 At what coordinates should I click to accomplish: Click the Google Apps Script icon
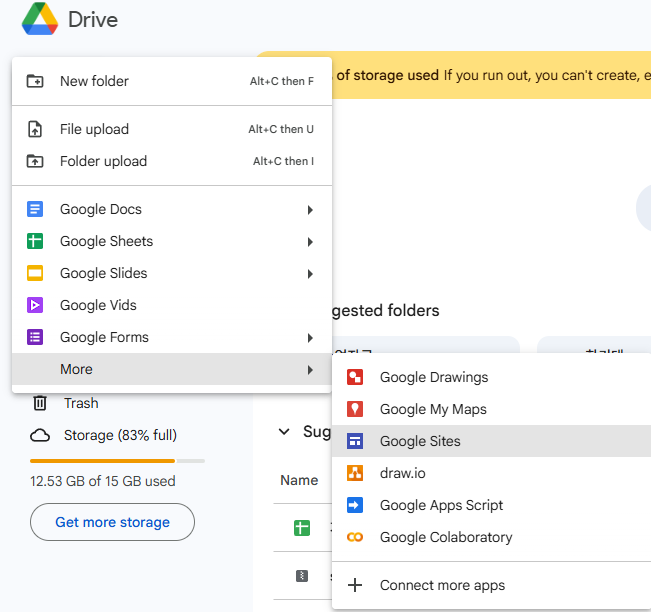(x=355, y=505)
